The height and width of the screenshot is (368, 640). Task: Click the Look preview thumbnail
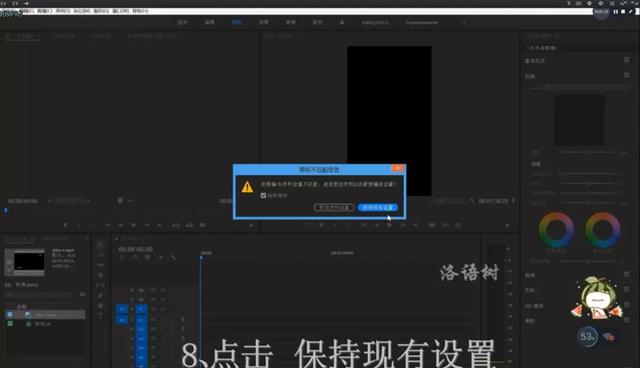579,120
